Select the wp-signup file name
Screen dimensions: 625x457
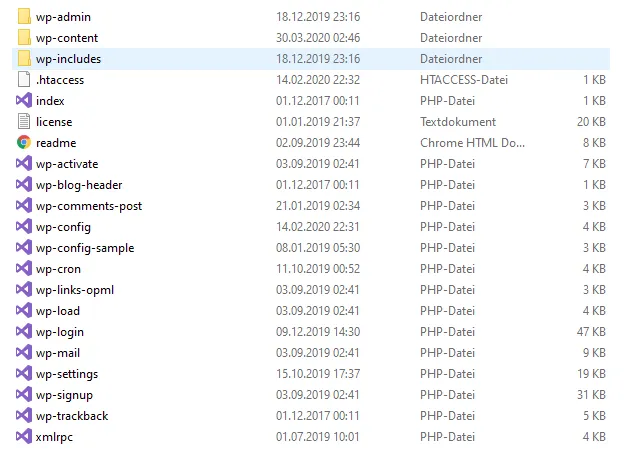tap(64, 395)
